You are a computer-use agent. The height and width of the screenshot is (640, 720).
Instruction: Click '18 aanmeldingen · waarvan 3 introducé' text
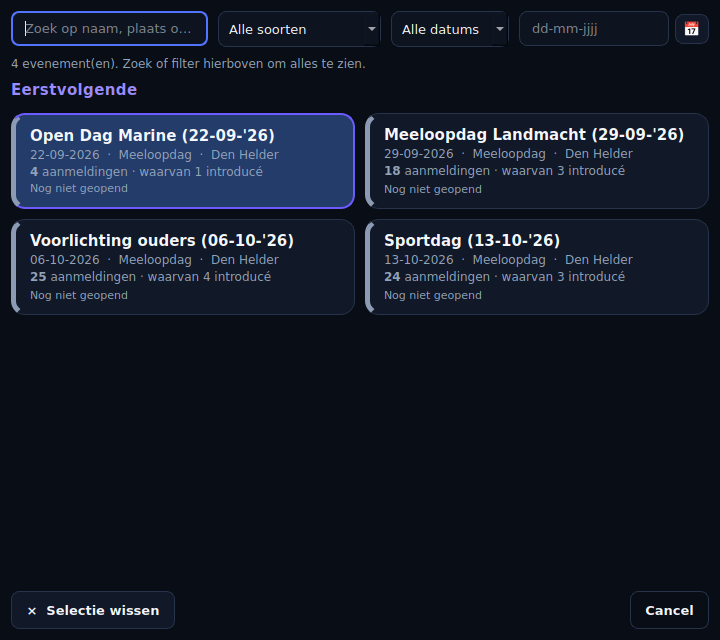(x=504, y=171)
